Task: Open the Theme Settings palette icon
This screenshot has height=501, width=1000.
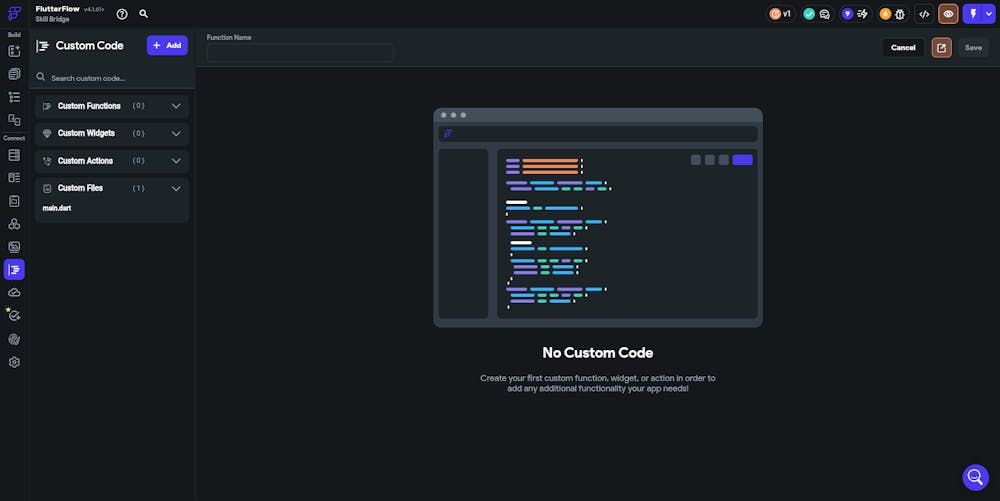Action: (14, 339)
